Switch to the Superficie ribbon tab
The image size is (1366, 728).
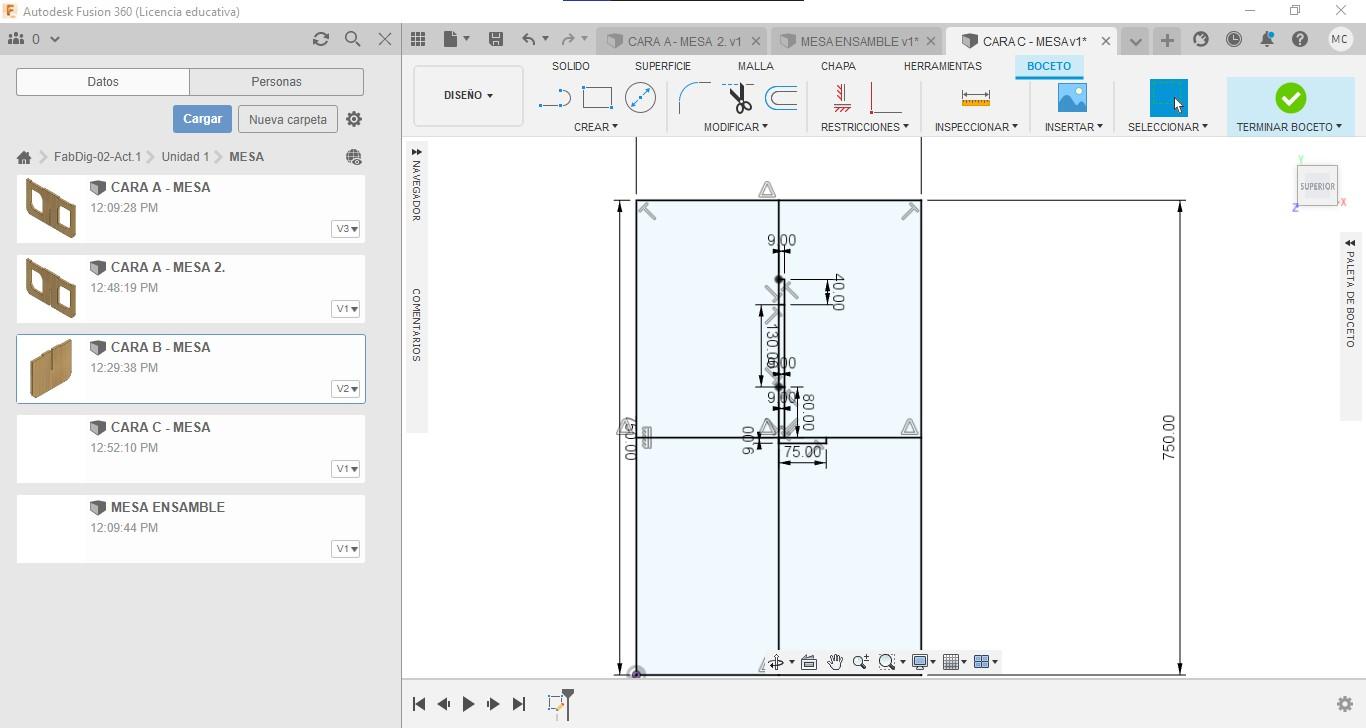click(662, 66)
